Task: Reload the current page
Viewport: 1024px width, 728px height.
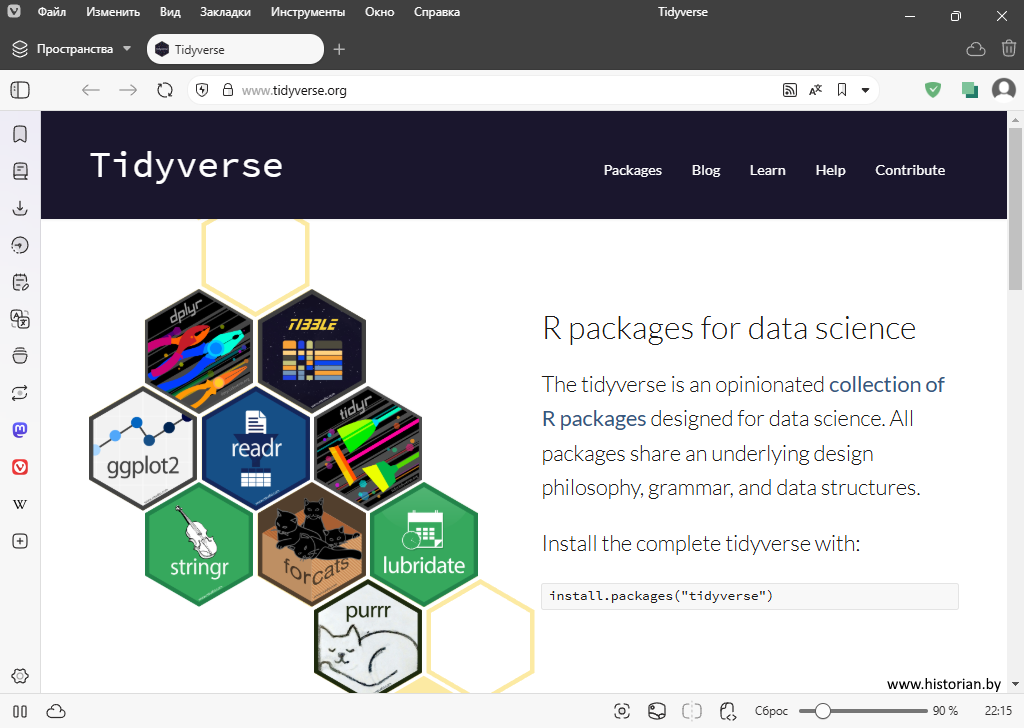Action: pos(165,90)
